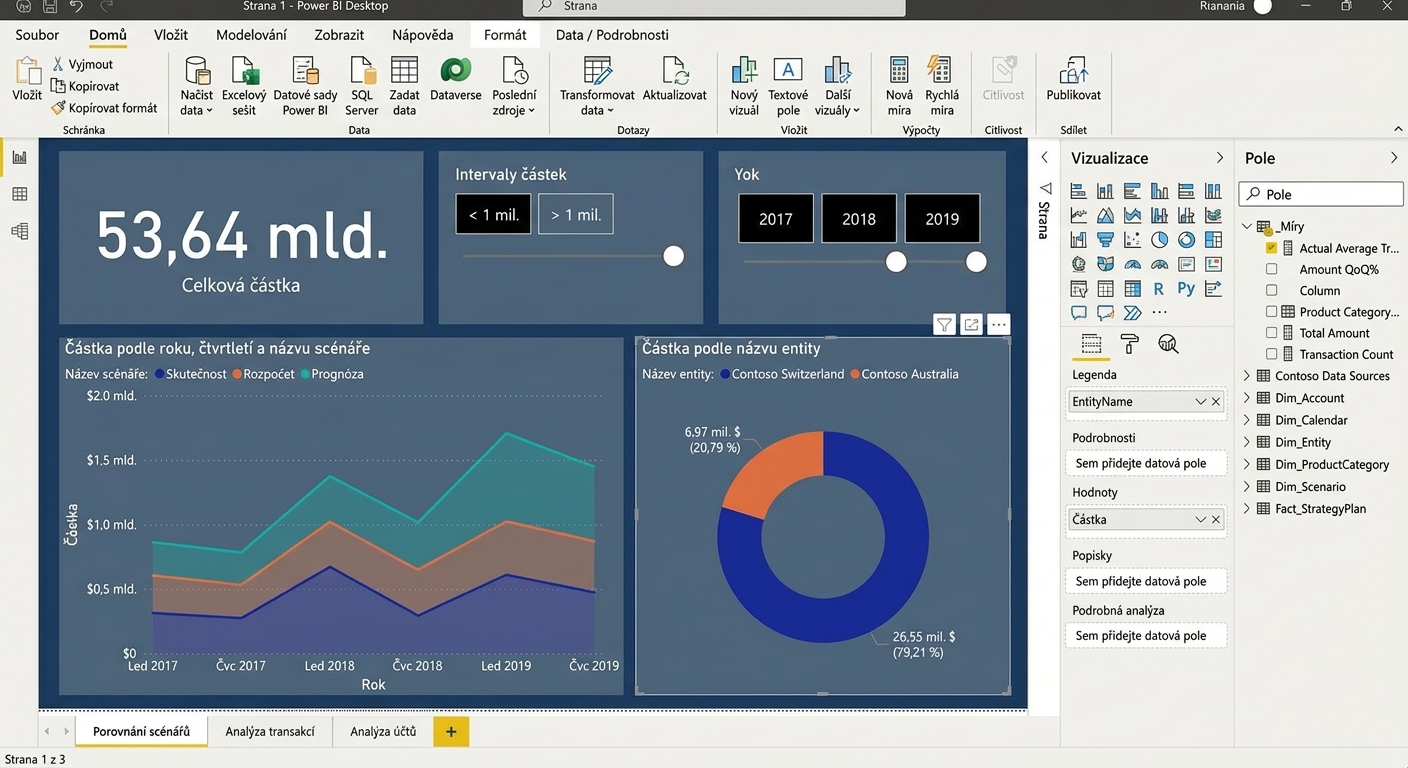The width and height of the screenshot is (1408, 768).
Task: Select the pie chart visual type
Action: pyautogui.click(x=1159, y=239)
